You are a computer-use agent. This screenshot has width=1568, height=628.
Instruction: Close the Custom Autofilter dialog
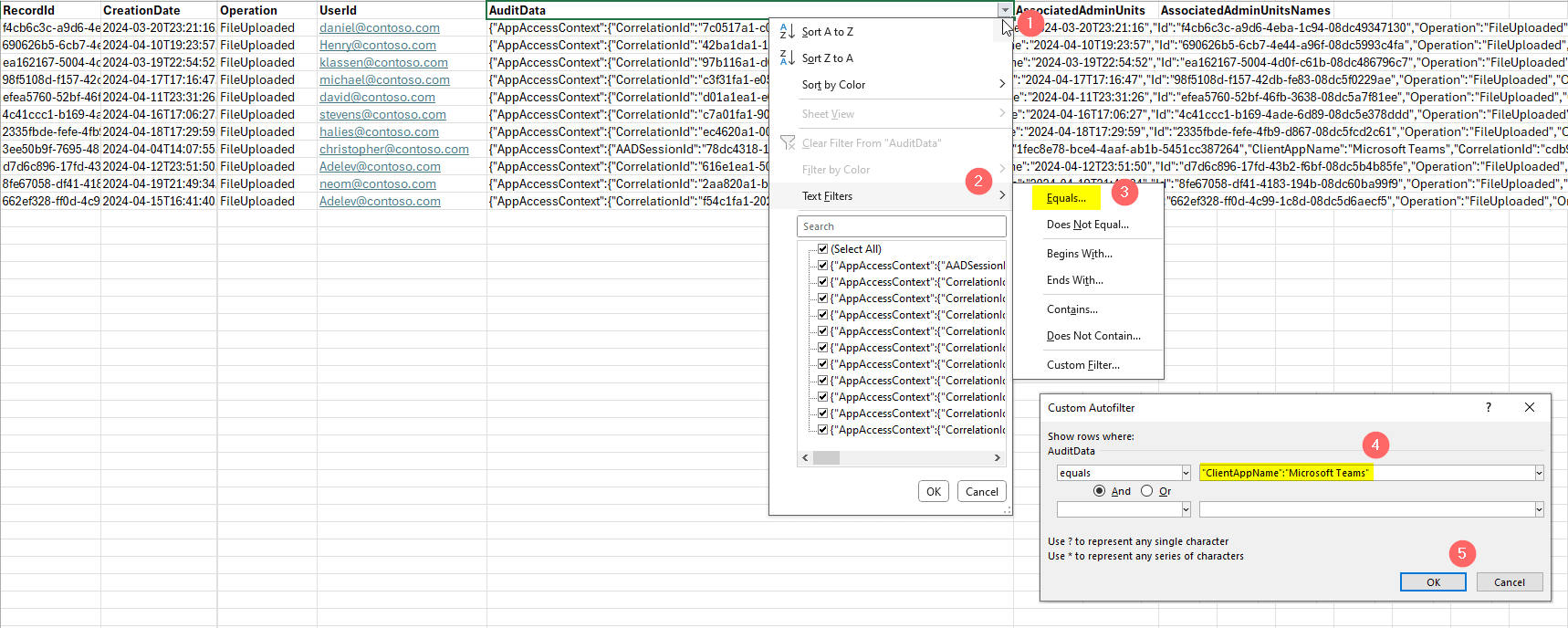click(1530, 407)
